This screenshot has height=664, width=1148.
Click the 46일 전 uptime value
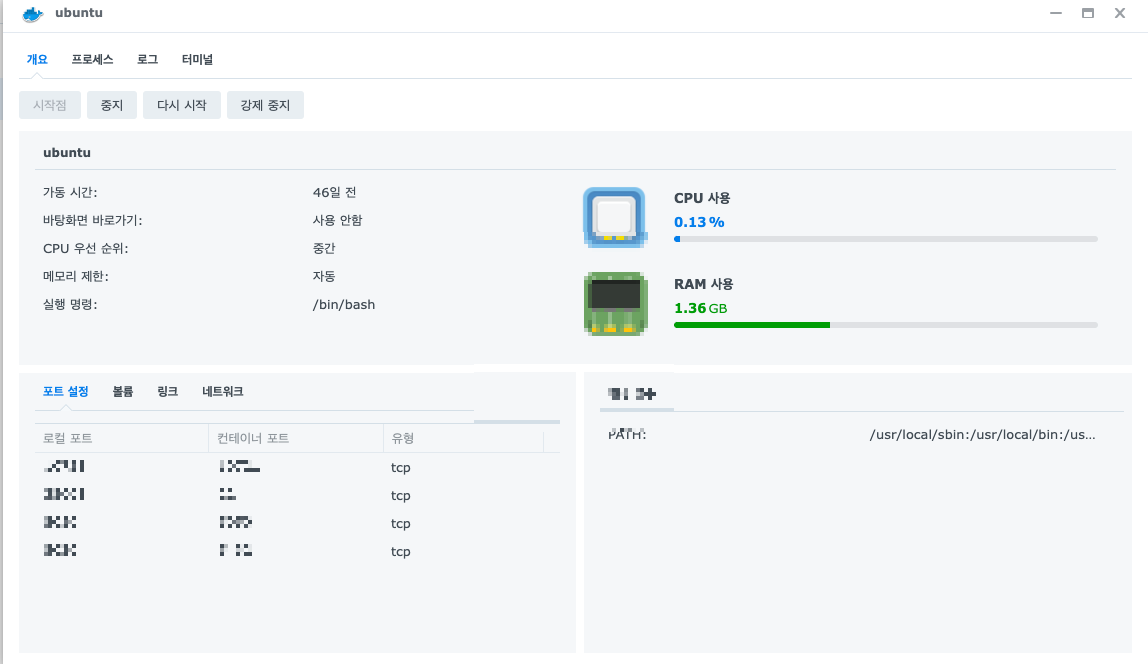(335, 193)
